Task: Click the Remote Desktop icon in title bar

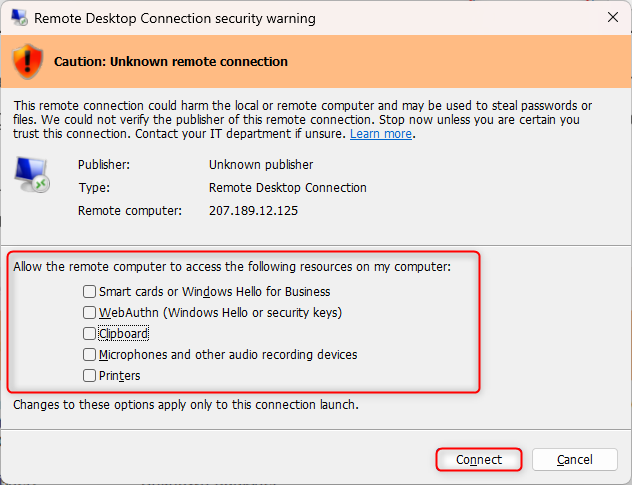Action: pyautogui.click(x=19, y=18)
